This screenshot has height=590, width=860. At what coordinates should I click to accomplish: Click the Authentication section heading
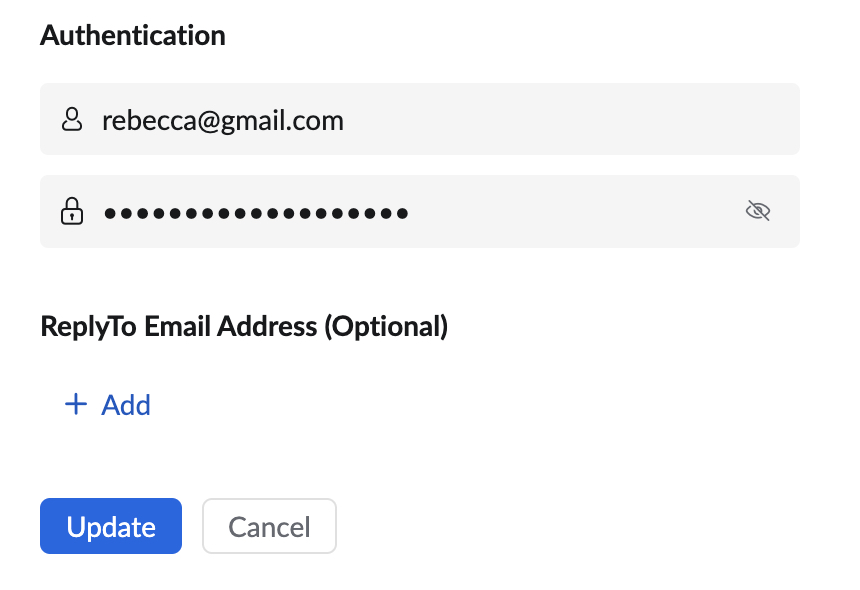pos(133,36)
